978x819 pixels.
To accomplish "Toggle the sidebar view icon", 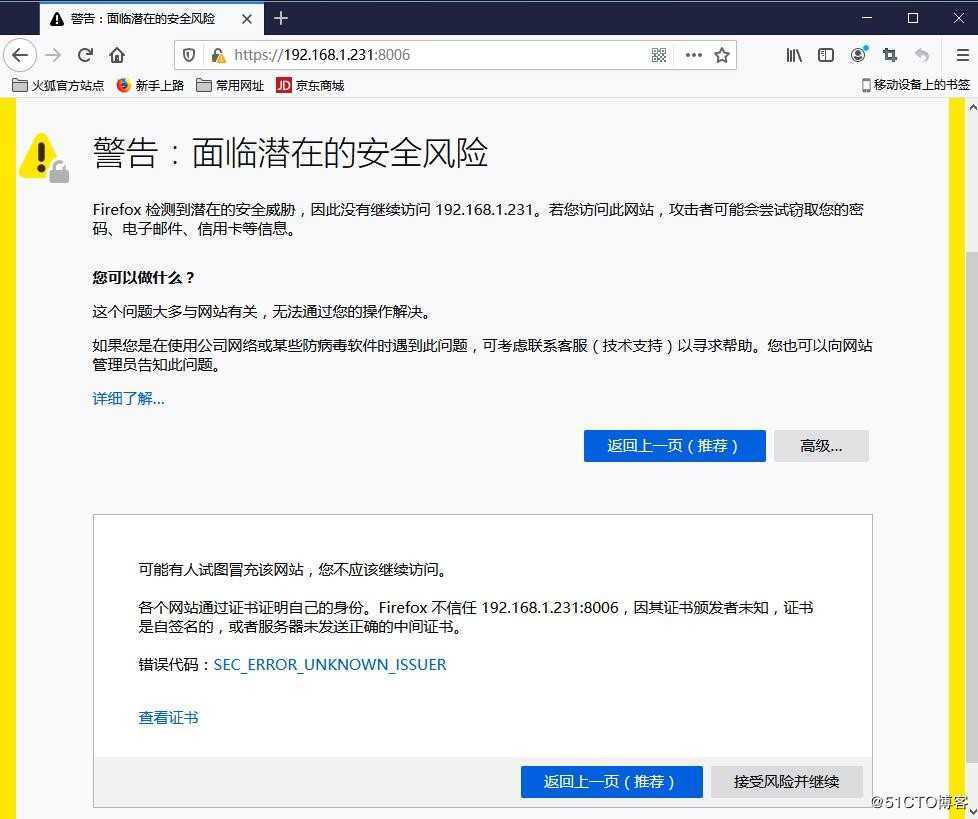I will tap(826, 55).
